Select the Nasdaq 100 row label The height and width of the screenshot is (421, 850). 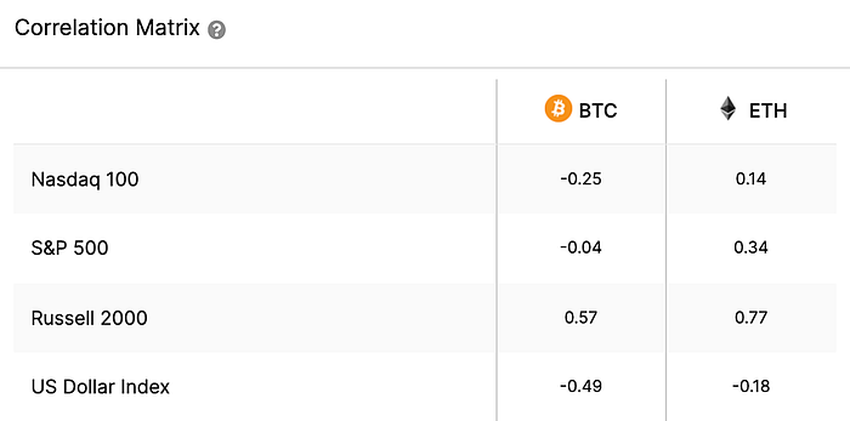tap(85, 179)
